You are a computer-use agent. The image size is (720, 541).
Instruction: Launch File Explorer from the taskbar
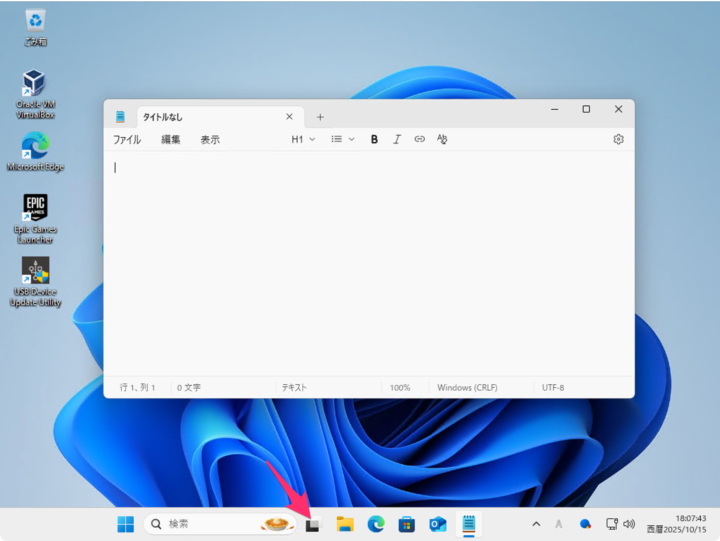tap(345, 524)
